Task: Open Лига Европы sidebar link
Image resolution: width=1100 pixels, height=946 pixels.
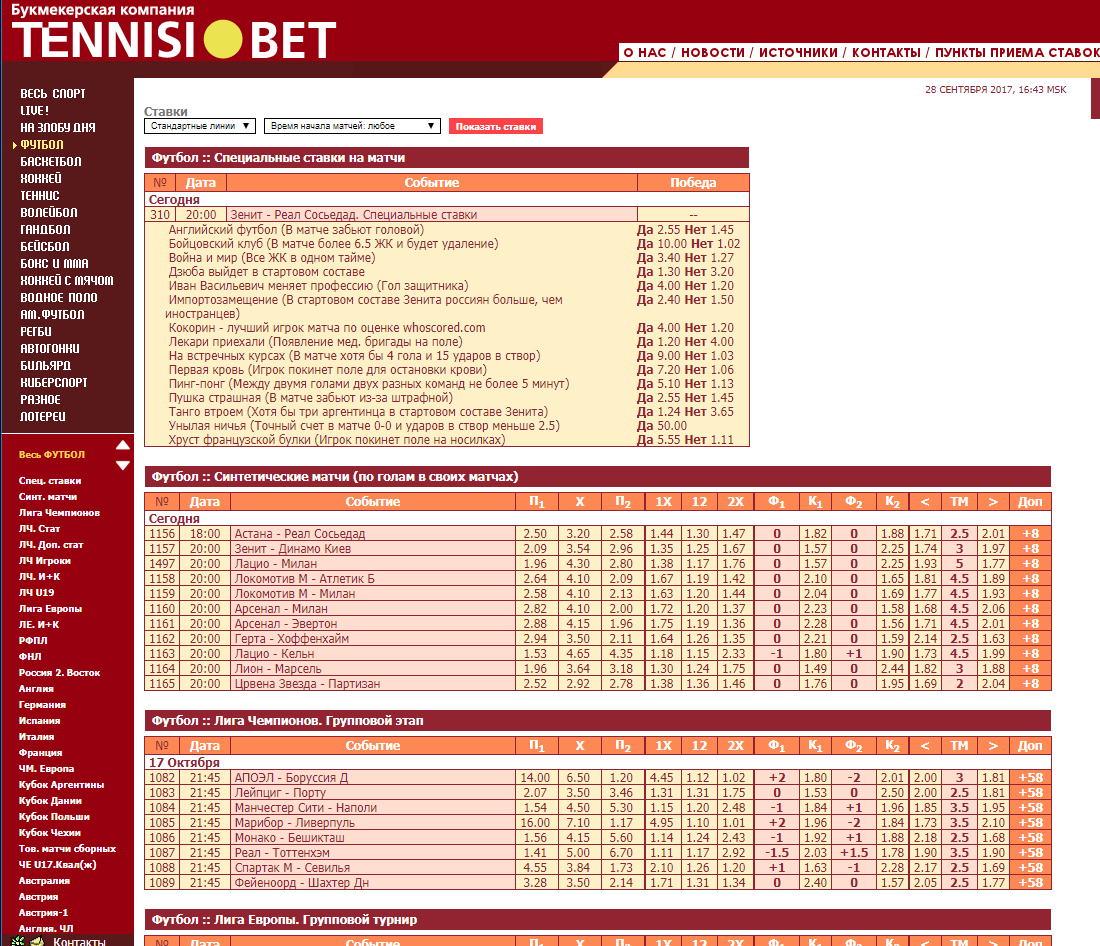Action: click(50, 609)
